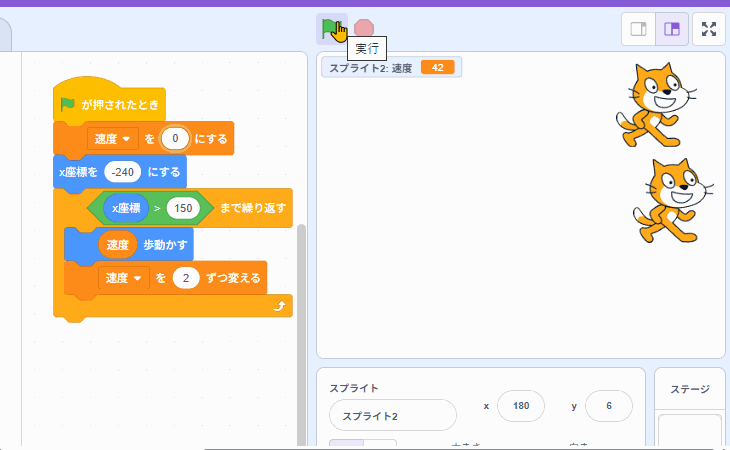Open the 速度 dropdown in the 'にする' block
Screen dimensions: 730x450
pyautogui.click(x=113, y=139)
